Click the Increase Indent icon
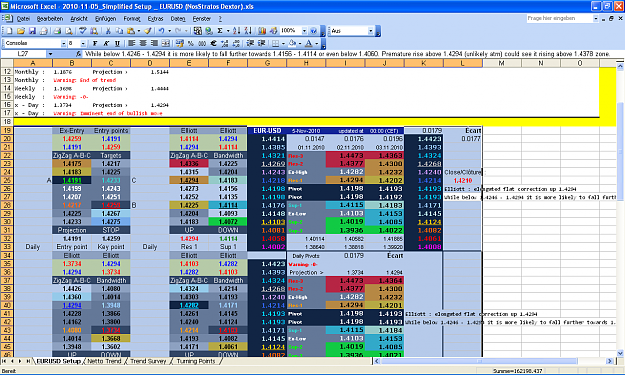Screen dimensions: 625x375 [x=261, y=43]
